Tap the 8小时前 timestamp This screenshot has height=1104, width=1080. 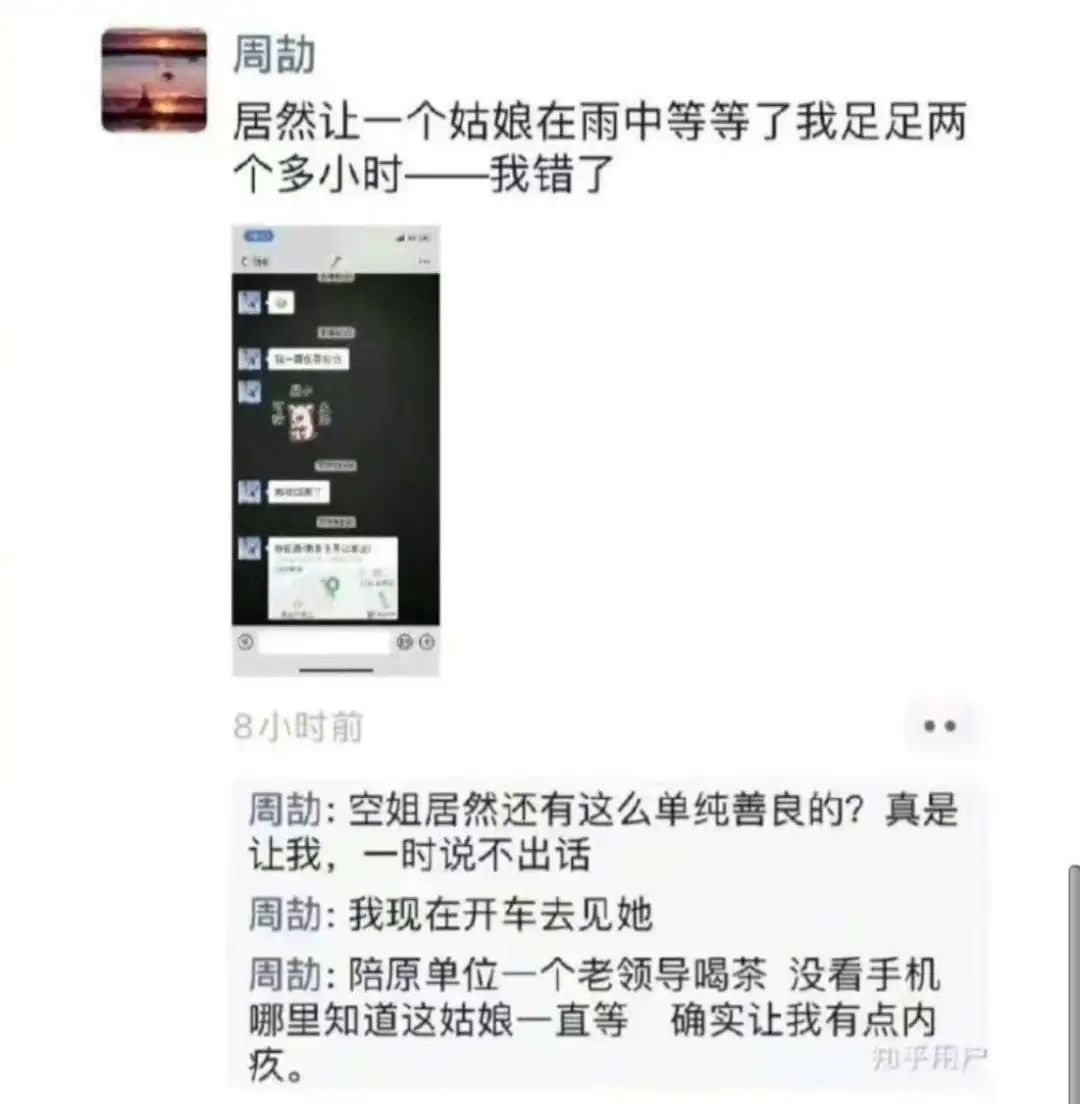click(x=299, y=727)
